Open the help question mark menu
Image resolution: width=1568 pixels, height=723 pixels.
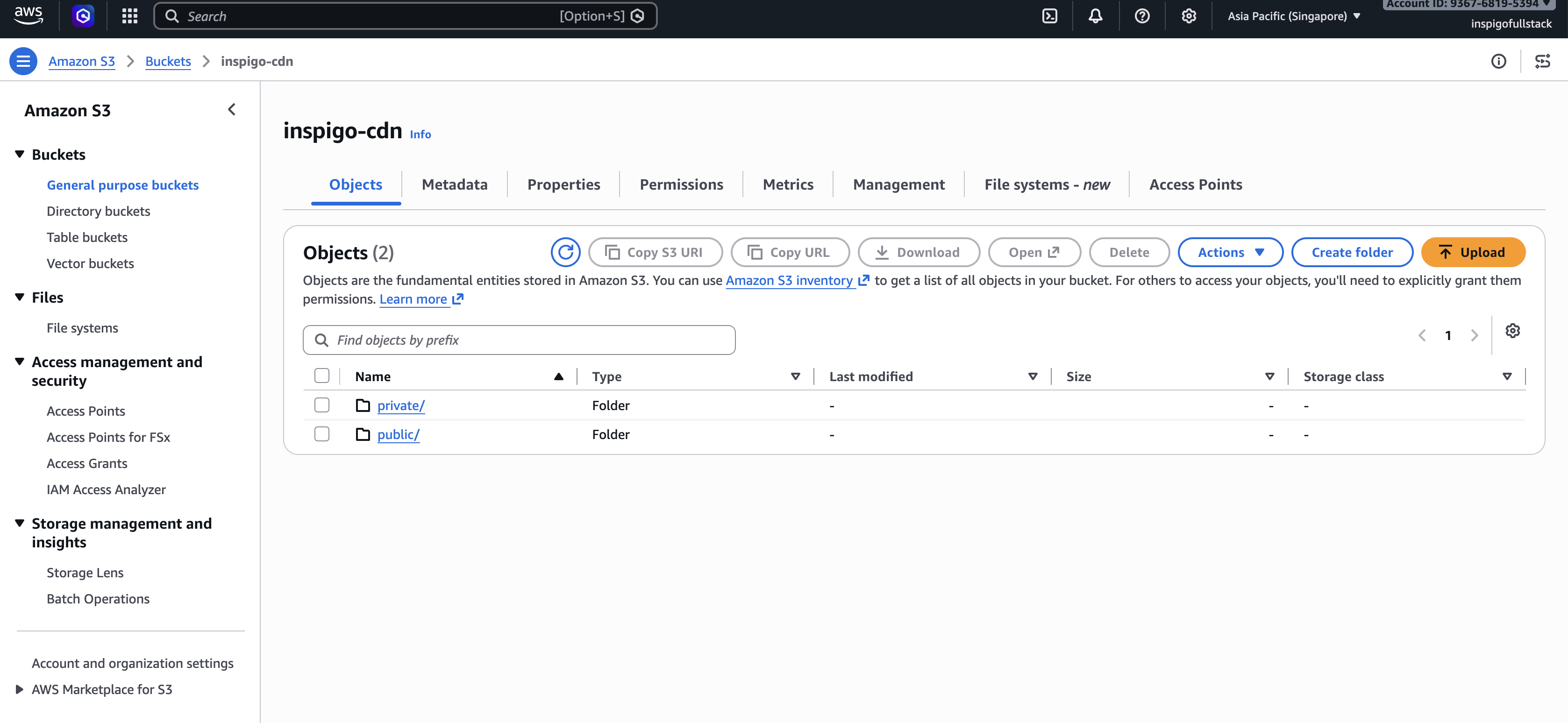pyautogui.click(x=1142, y=16)
